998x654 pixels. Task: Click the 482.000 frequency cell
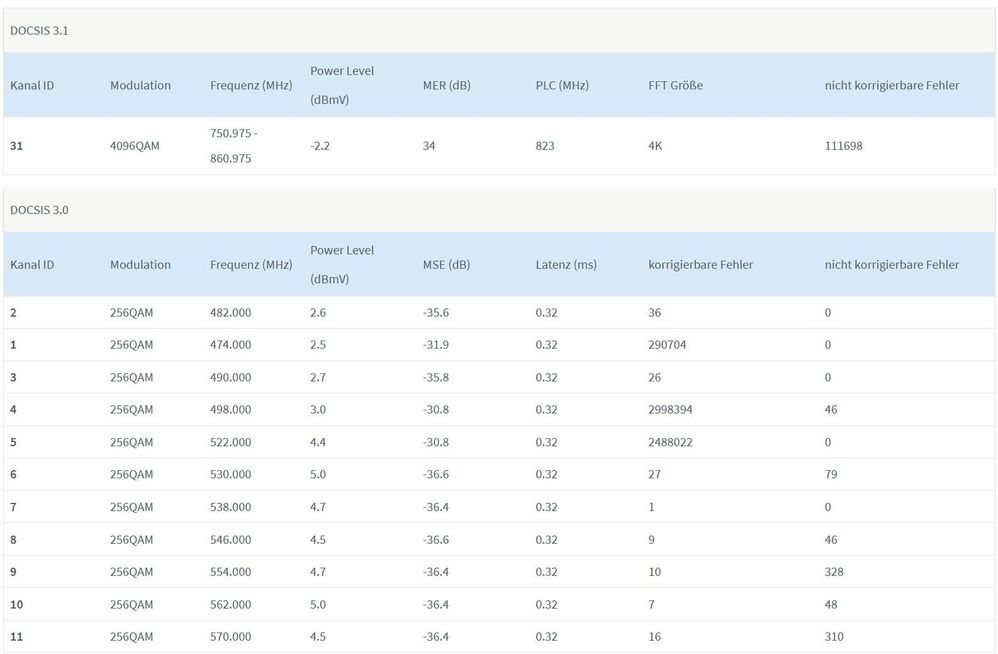pos(230,313)
